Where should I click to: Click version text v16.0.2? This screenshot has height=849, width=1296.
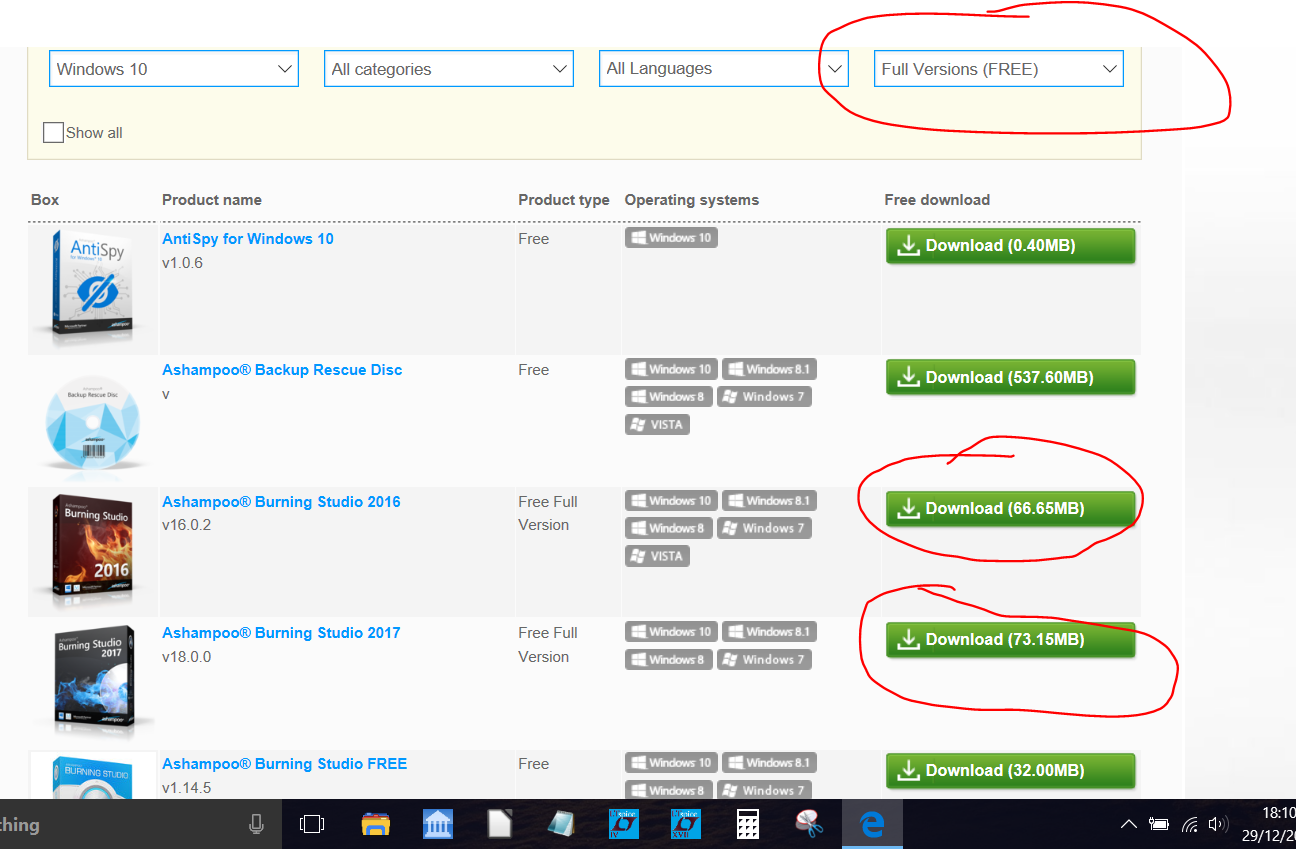pyautogui.click(x=187, y=525)
